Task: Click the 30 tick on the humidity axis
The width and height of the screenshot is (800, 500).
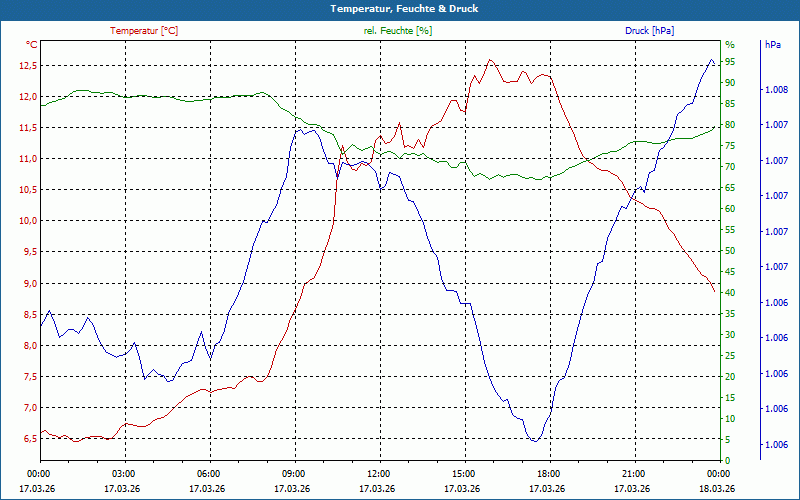Action: [730, 335]
